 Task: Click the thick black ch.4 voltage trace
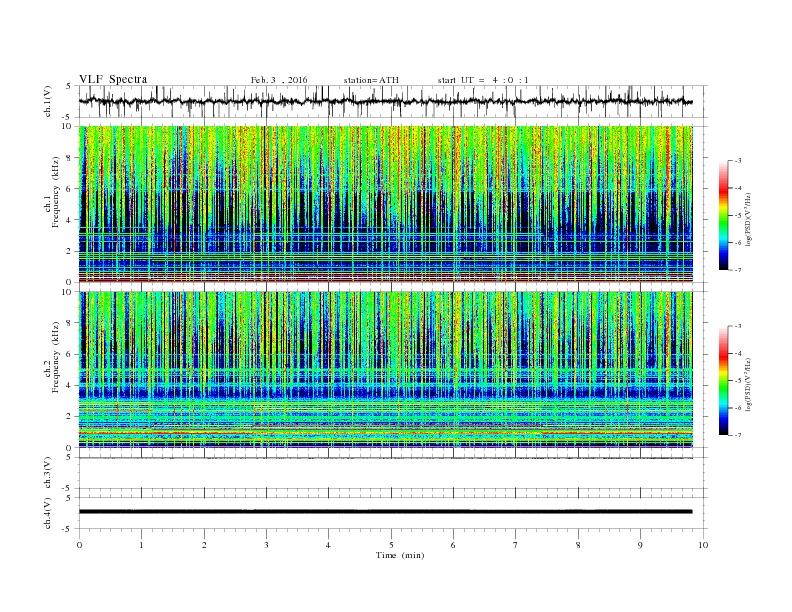click(x=386, y=512)
